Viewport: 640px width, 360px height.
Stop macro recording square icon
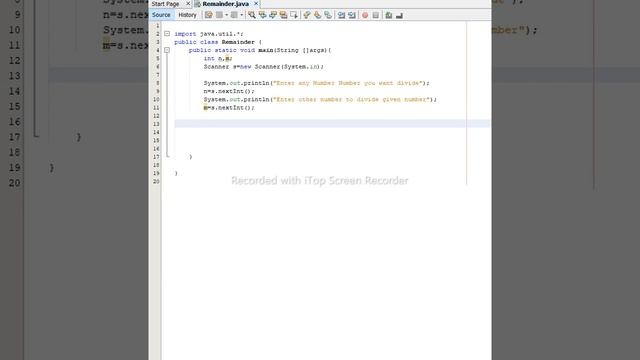(376, 15)
